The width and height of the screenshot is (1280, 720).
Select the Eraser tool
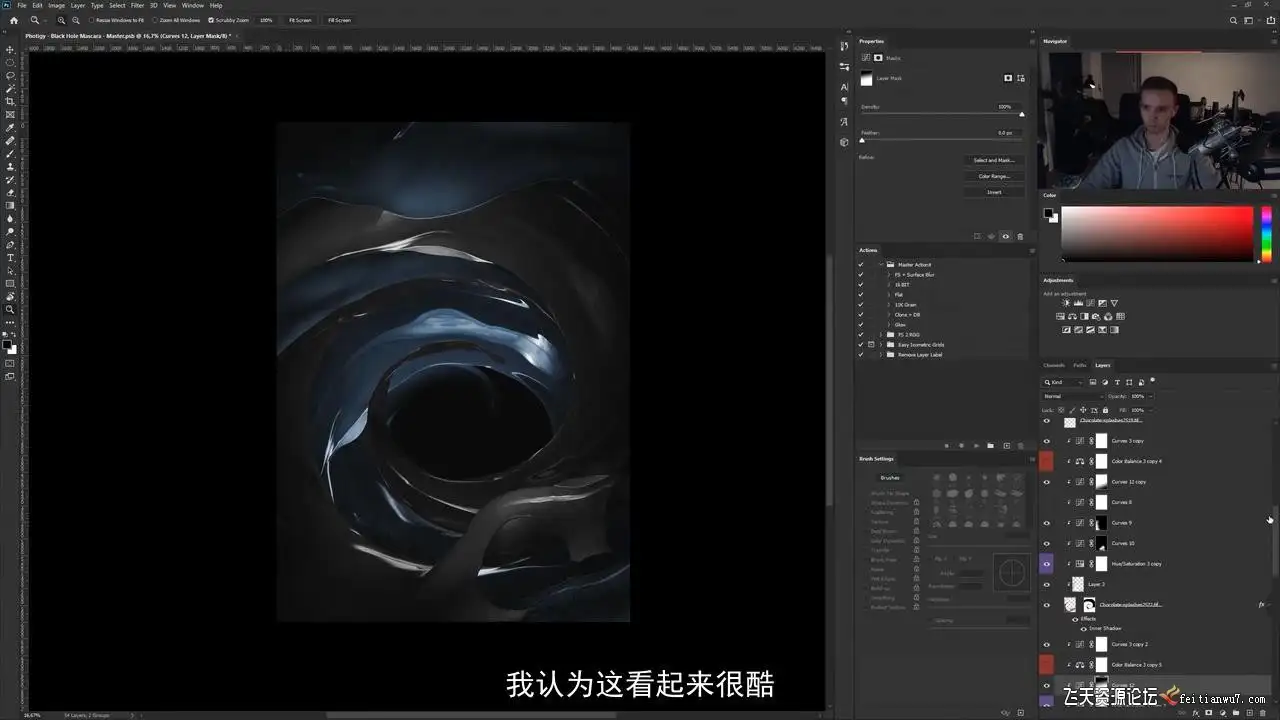pos(11,192)
